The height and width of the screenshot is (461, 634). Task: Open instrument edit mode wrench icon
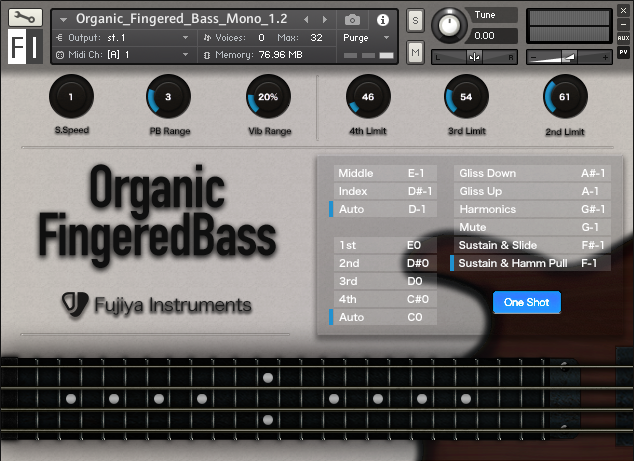coord(25,17)
